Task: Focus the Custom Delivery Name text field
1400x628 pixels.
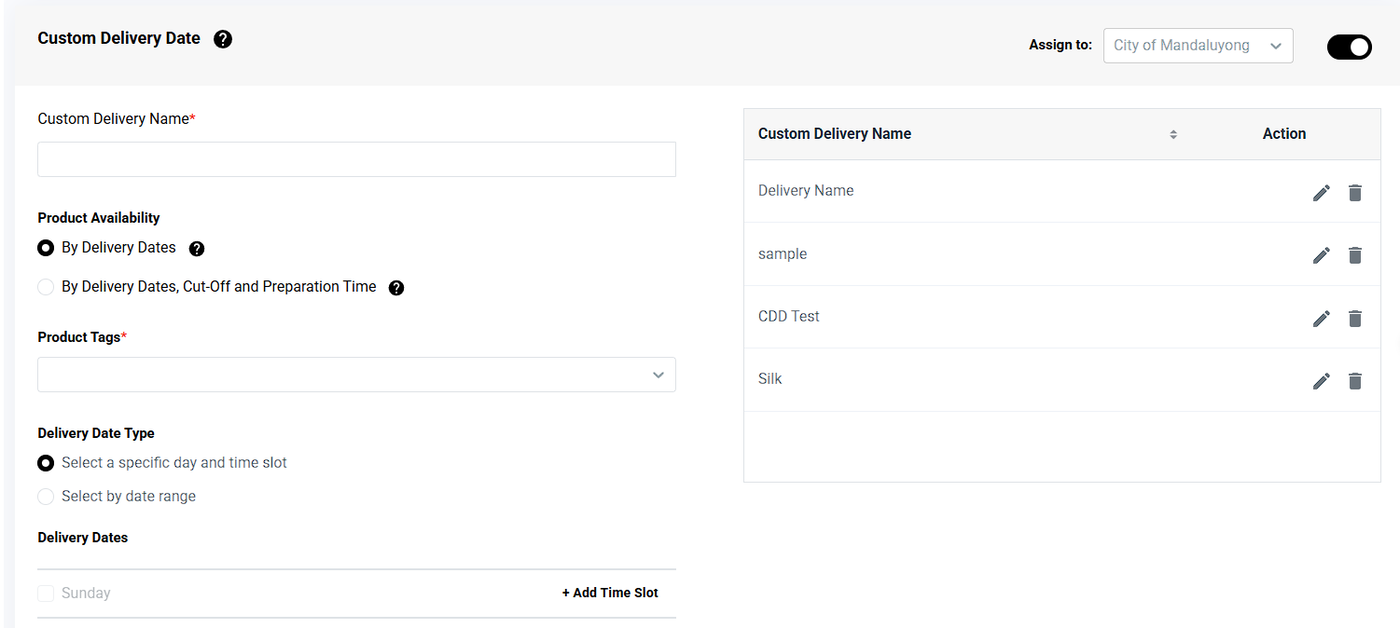Action: [356, 160]
